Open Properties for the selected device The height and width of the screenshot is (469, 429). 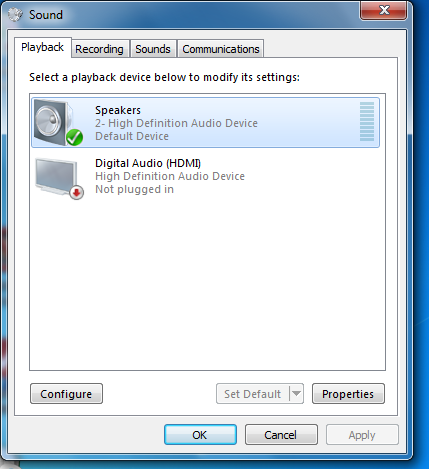coord(348,394)
